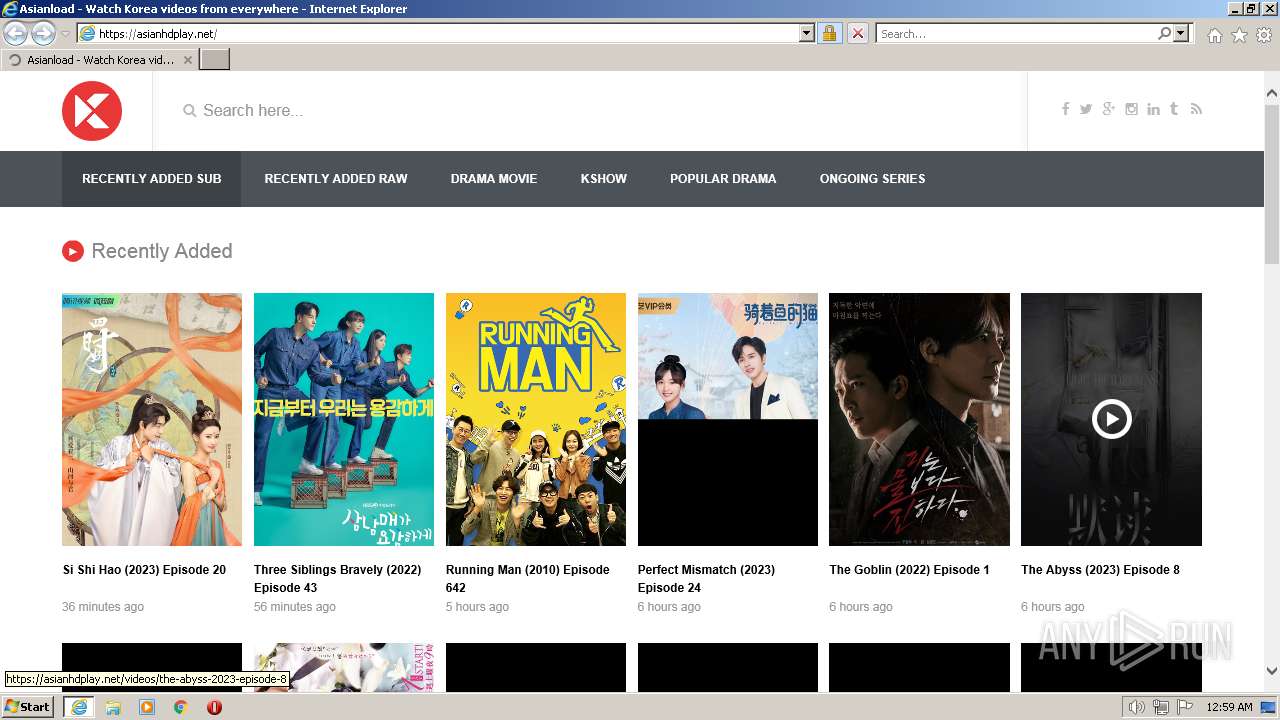
Task: Open the Facebook social icon
Action: tap(1065, 109)
